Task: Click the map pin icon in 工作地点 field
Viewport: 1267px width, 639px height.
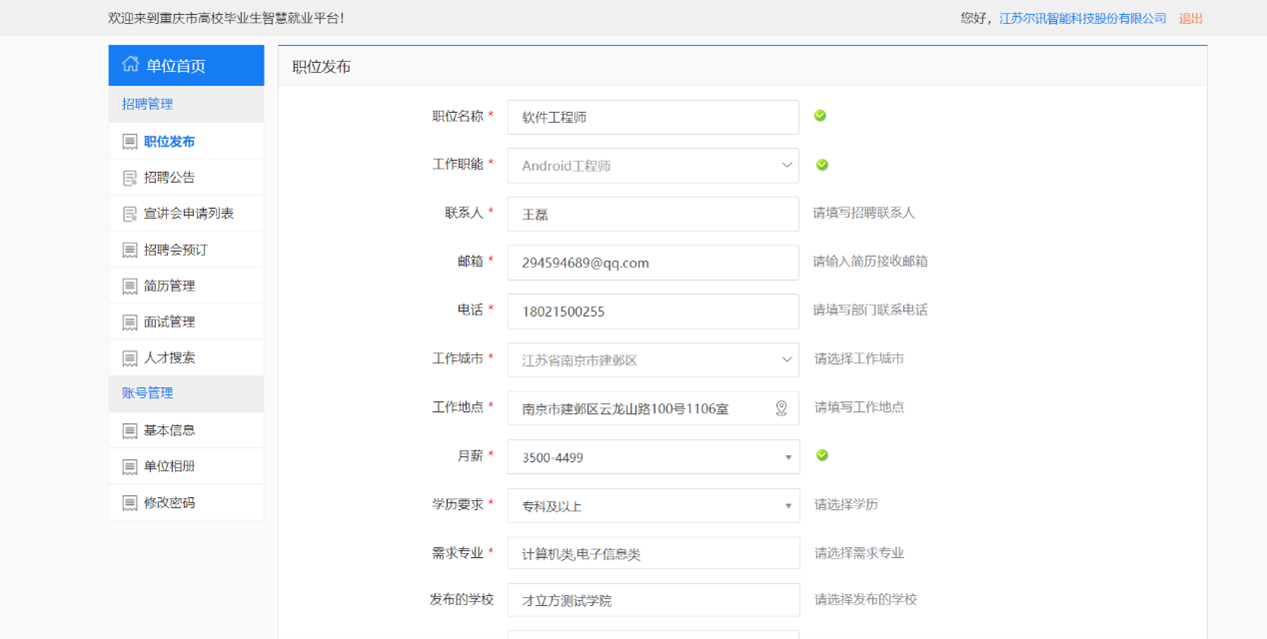Action: 781,408
